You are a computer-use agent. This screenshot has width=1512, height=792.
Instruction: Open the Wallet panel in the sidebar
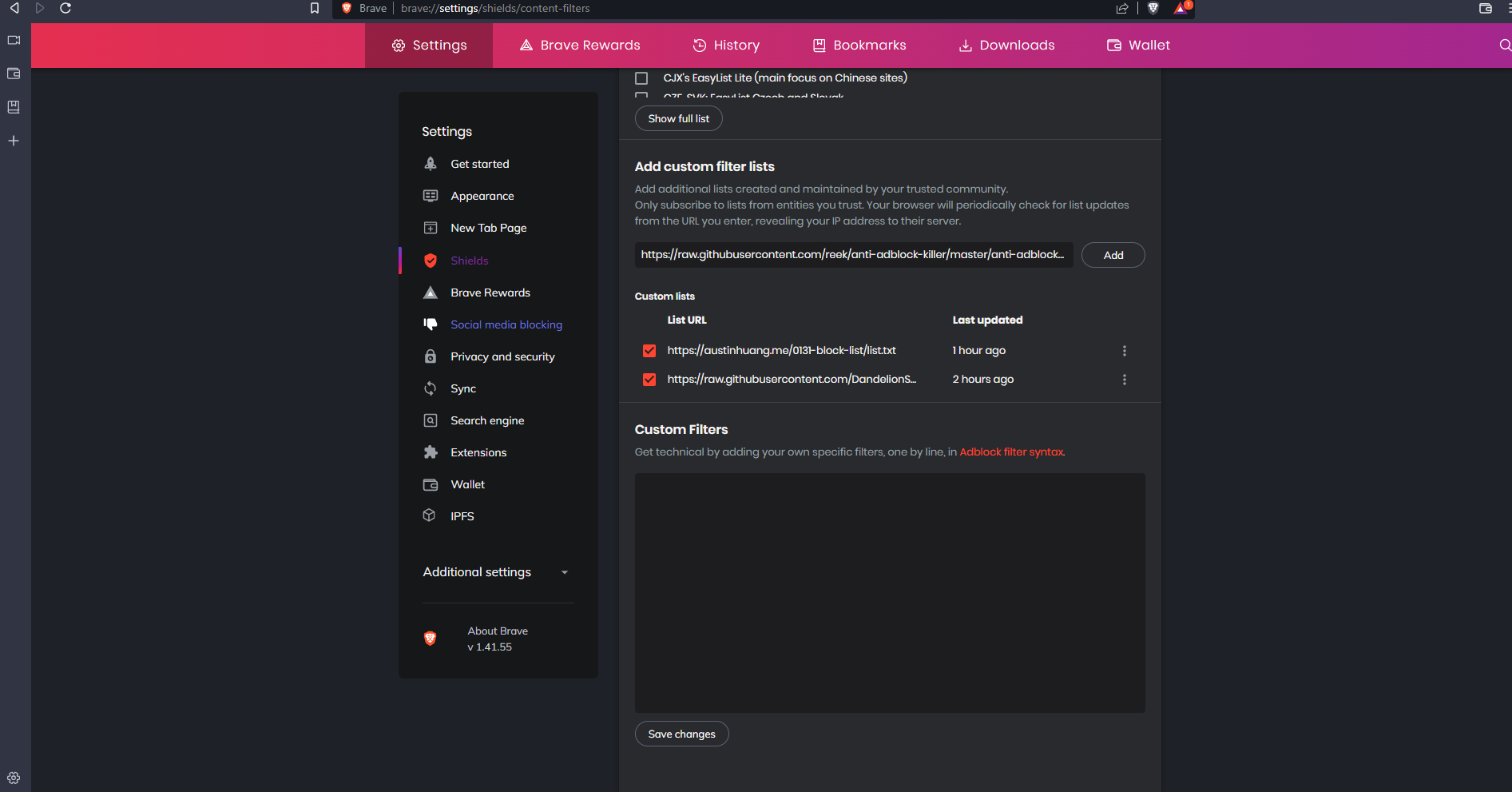[14, 74]
